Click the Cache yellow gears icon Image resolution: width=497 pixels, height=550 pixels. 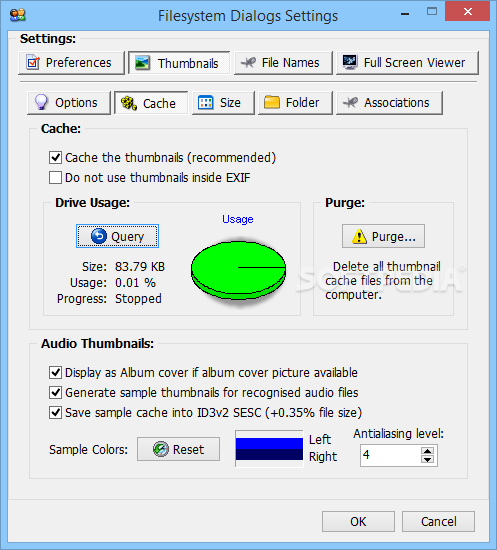click(x=129, y=103)
